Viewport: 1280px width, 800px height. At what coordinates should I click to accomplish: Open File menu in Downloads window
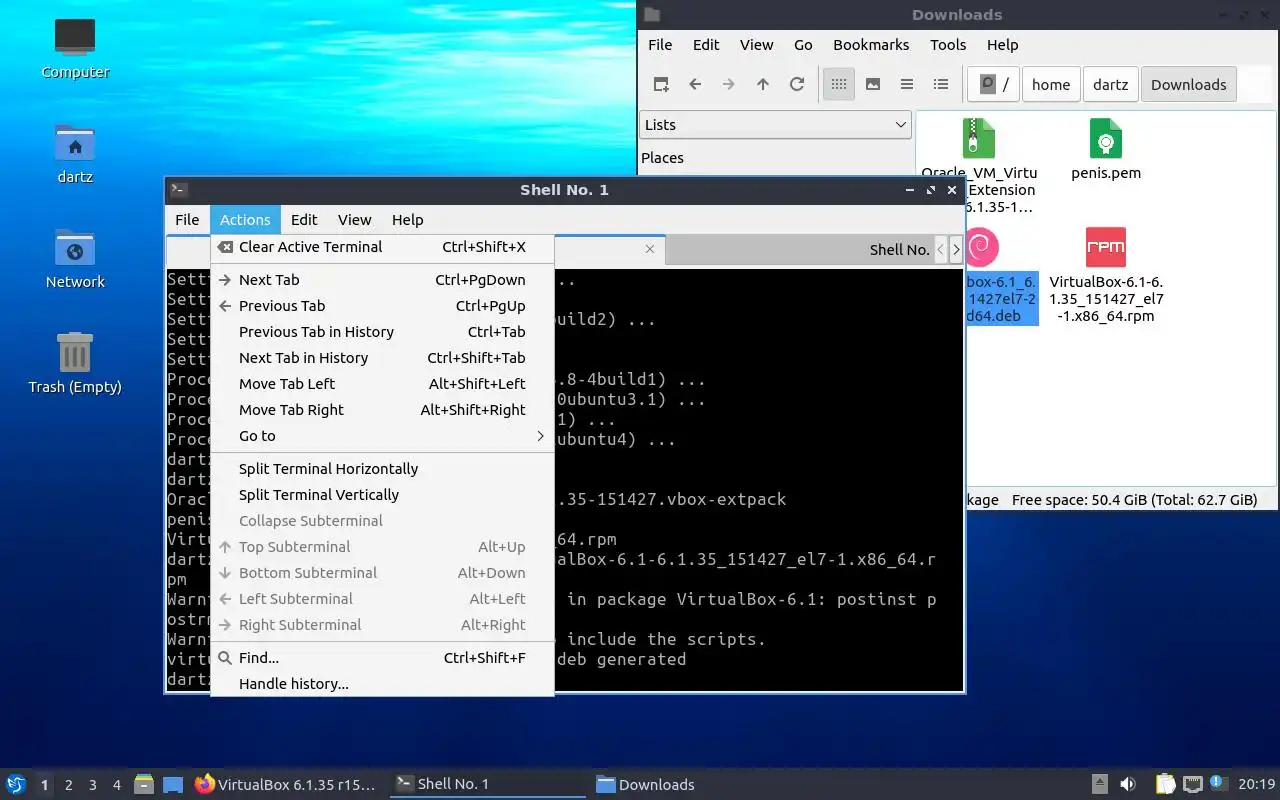click(x=660, y=45)
